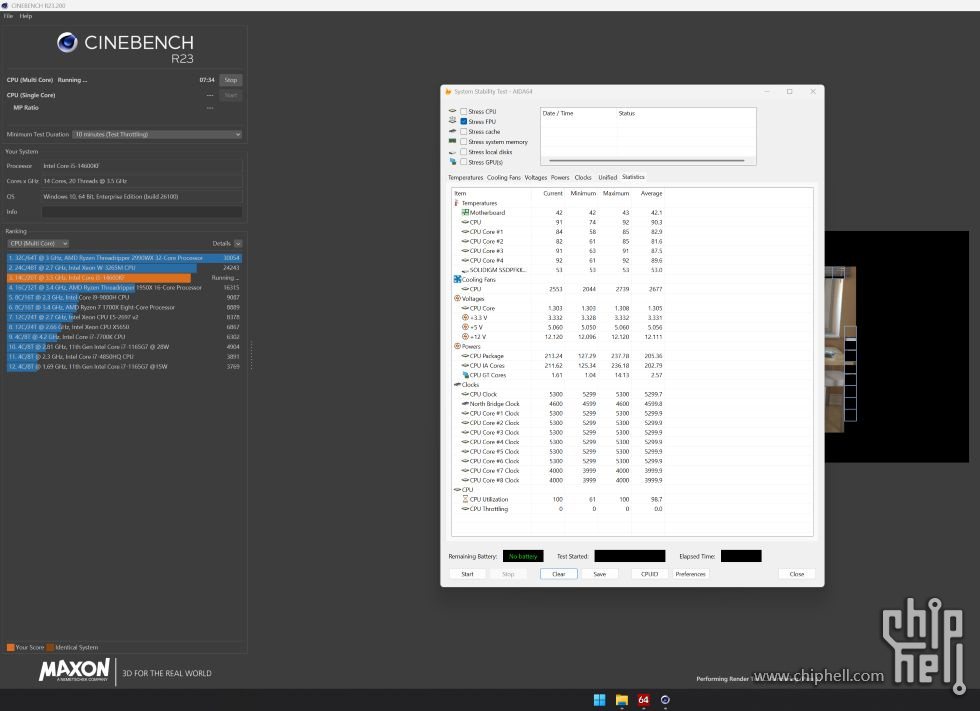Click the CPU Throttling row
Image resolution: width=980 pixels, height=711 pixels.
(x=558, y=509)
